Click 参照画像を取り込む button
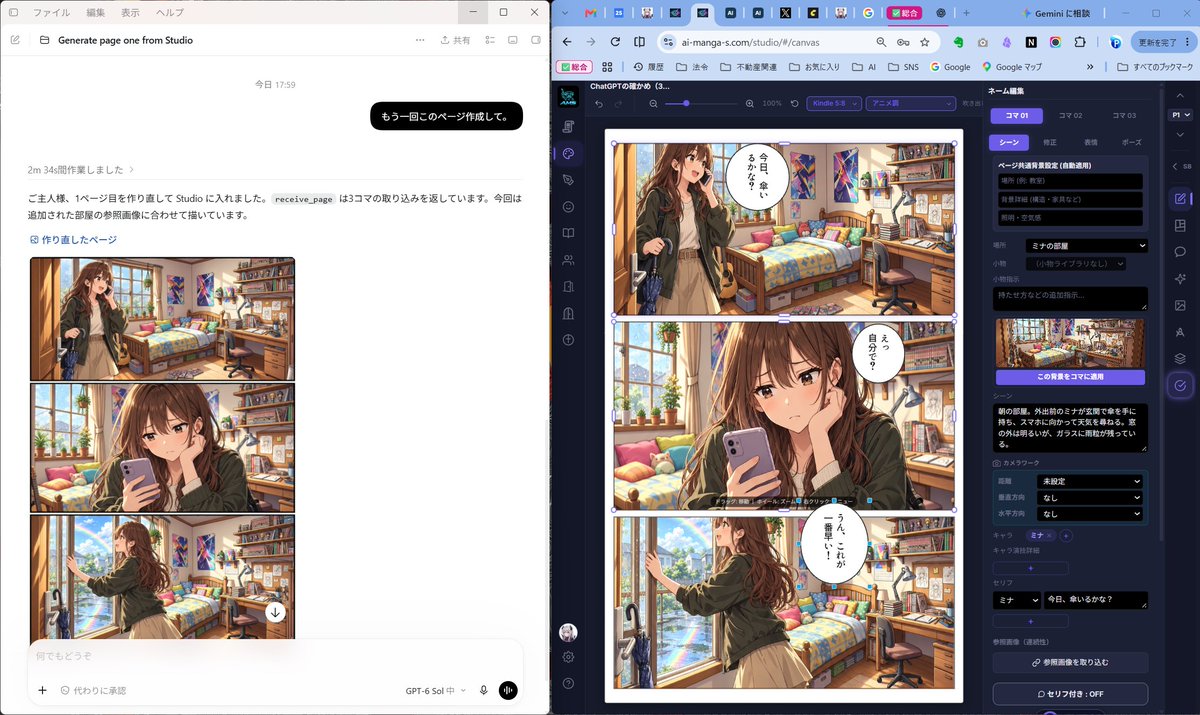Viewport: 1200px width, 715px height. 1070,662
